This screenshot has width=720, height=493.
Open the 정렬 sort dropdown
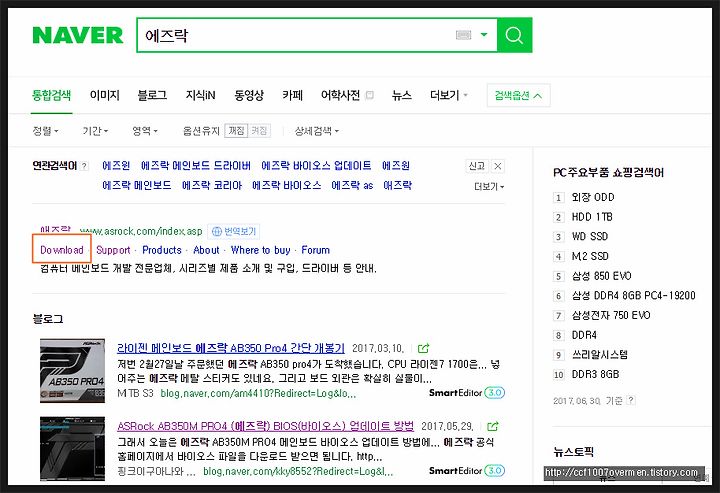(45, 131)
